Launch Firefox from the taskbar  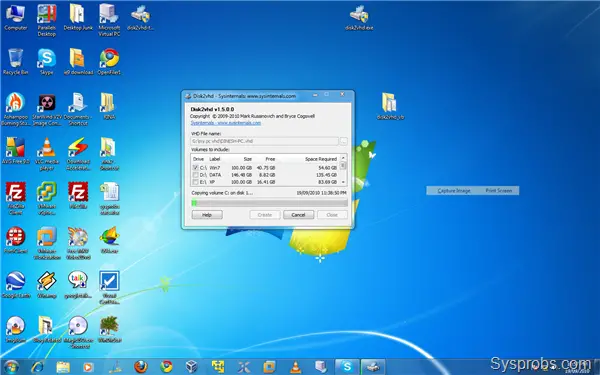[141, 367]
